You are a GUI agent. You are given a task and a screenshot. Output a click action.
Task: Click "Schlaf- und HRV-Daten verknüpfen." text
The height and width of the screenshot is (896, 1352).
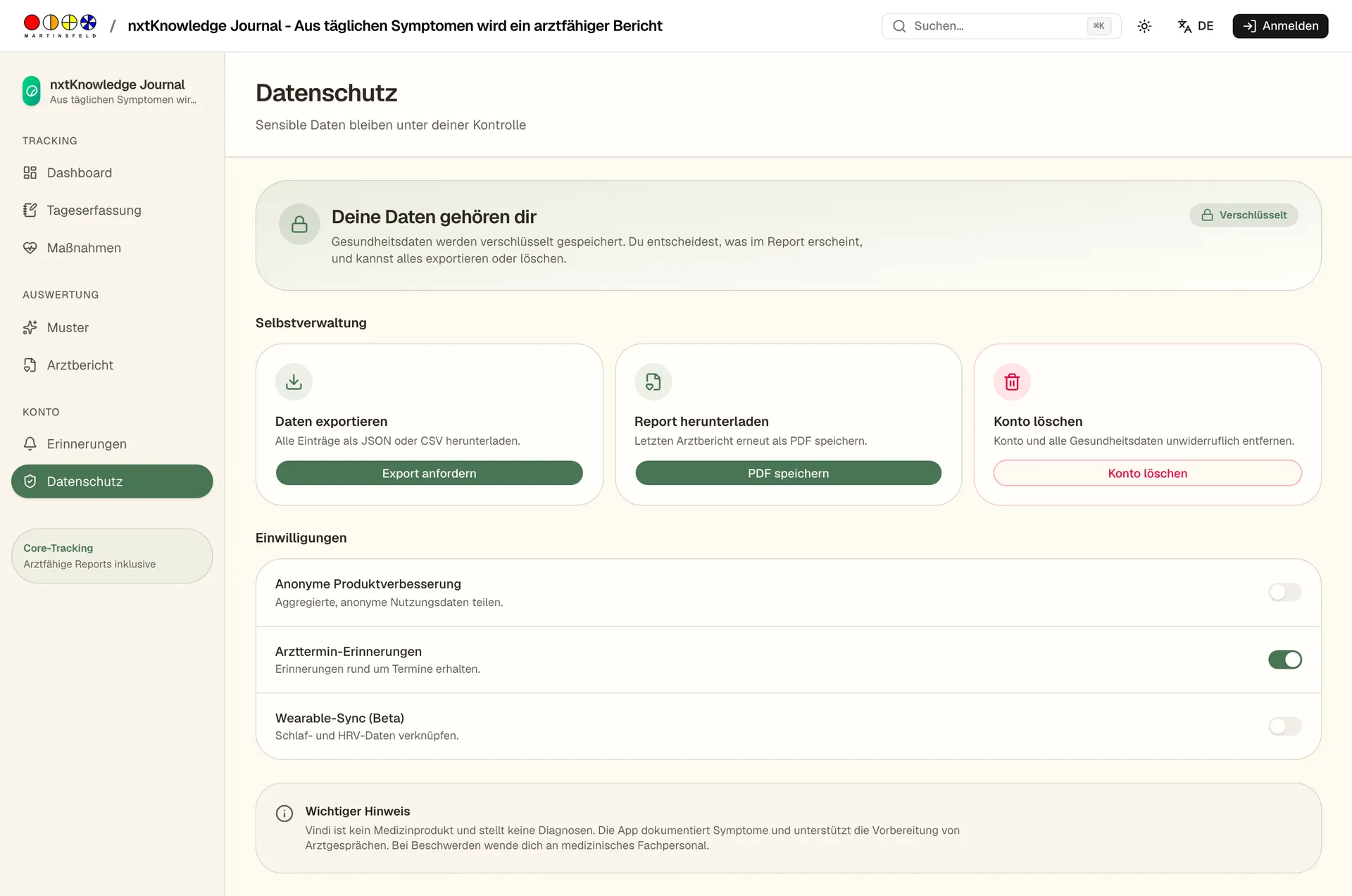[x=366, y=736]
